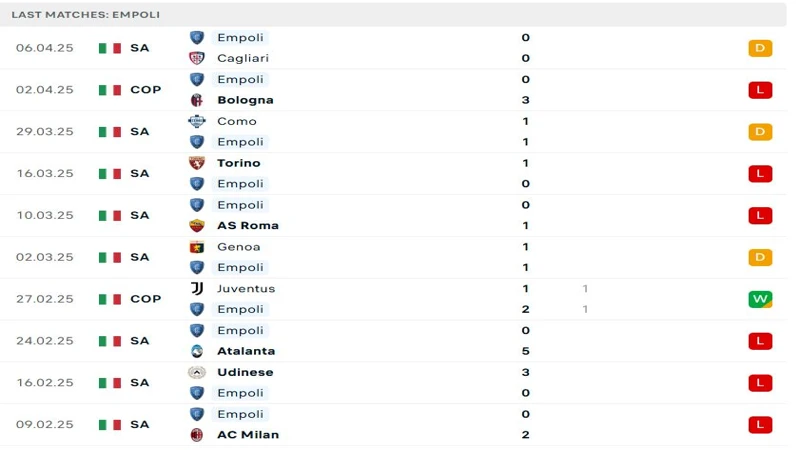
Task: Open the Como team crest
Action: point(196,121)
